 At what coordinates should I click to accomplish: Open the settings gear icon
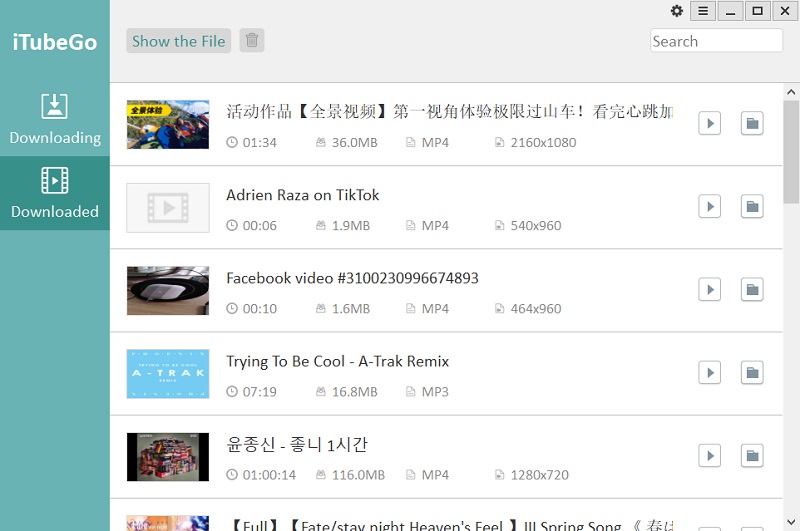coord(677,11)
